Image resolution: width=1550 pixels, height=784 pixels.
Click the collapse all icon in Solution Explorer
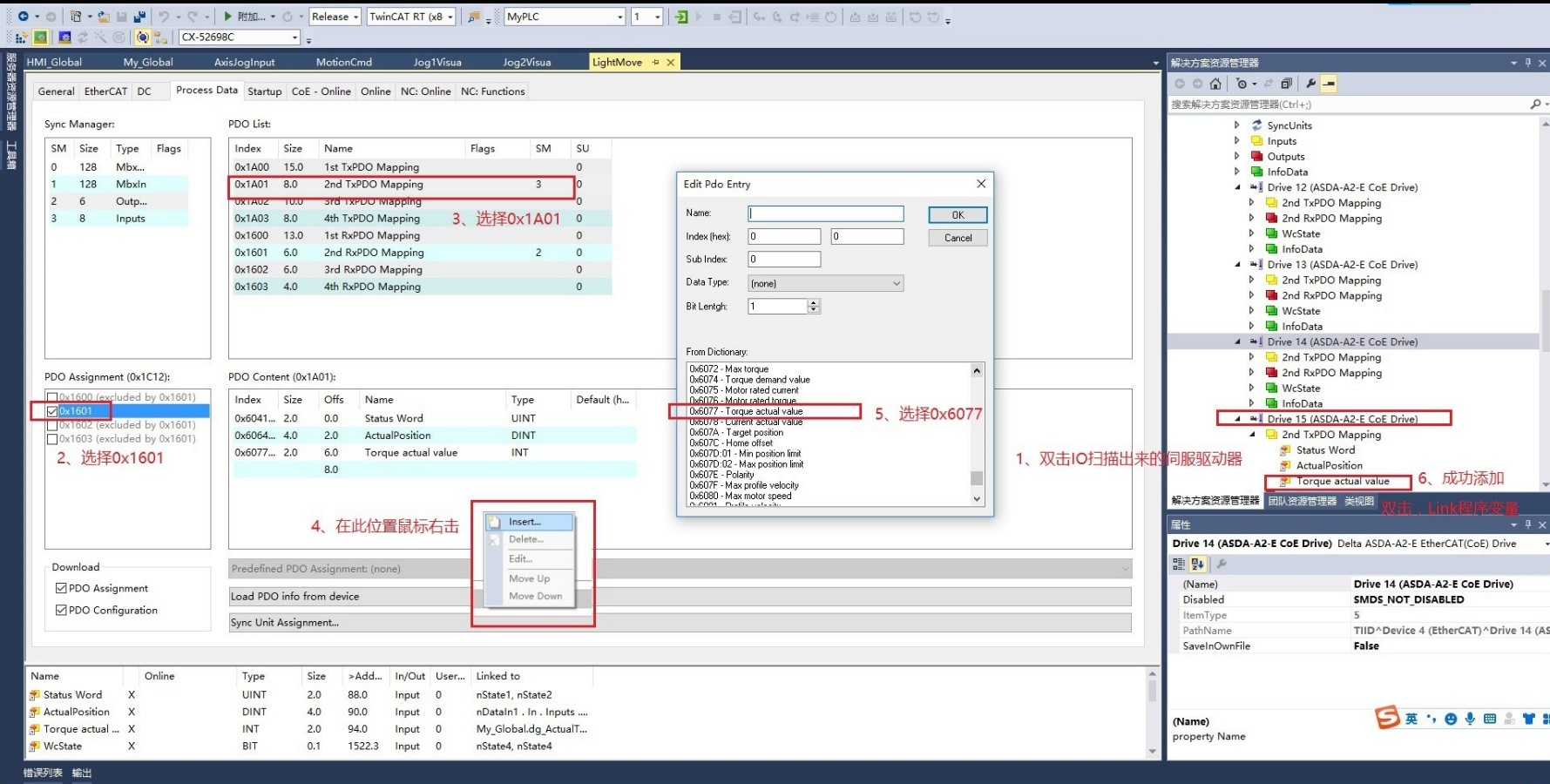[1286, 84]
